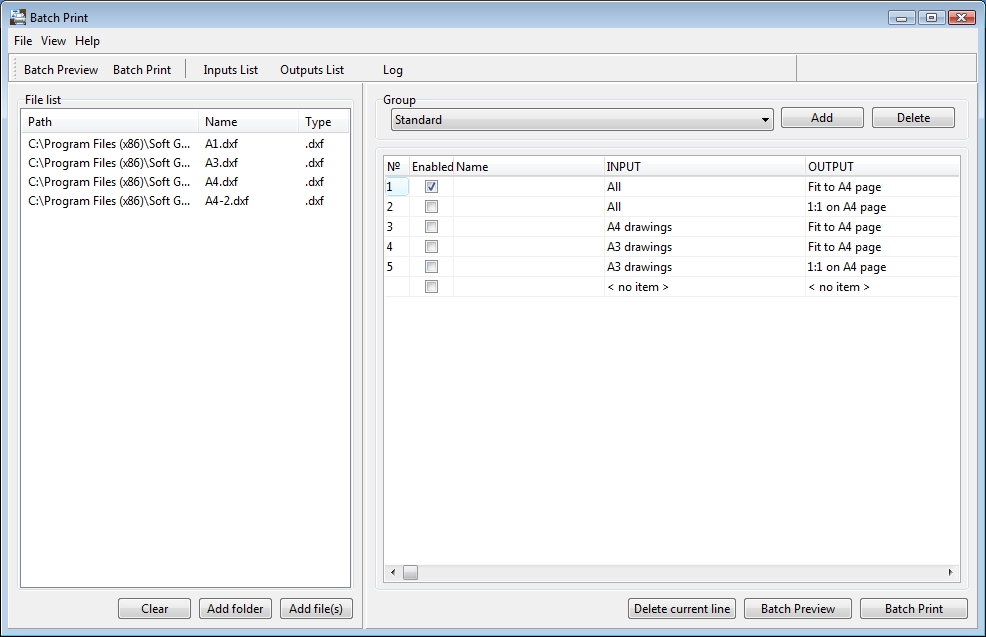This screenshot has width=986, height=637.
Task: Click the horizontal scrollbar right arrow
Action: pyautogui.click(x=950, y=573)
